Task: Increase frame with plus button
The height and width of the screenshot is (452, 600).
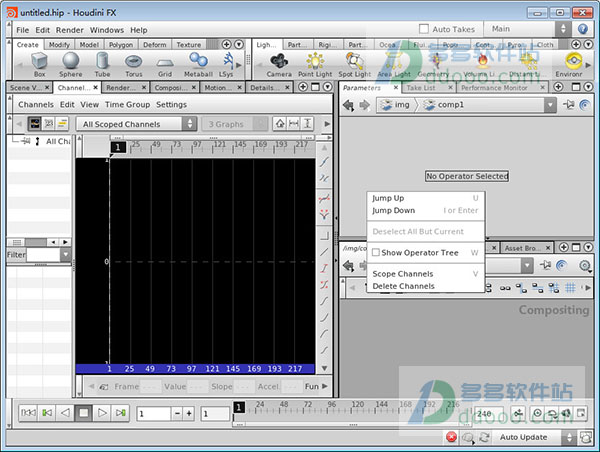Action: click(189, 413)
